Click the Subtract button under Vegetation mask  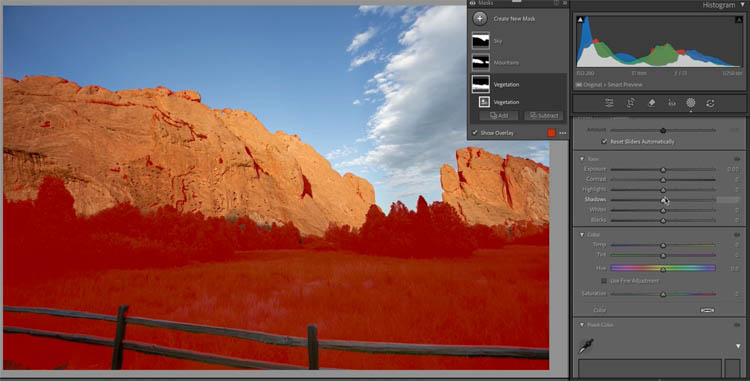[x=544, y=116]
